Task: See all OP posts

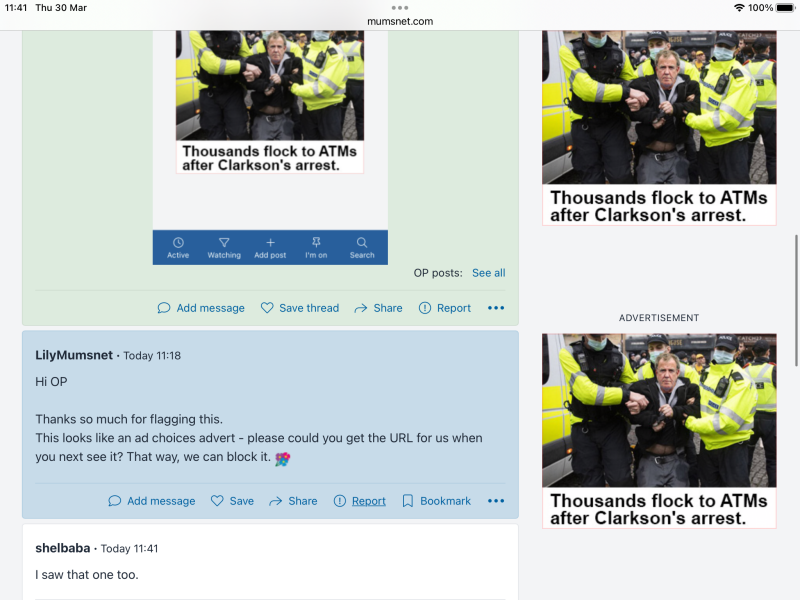Action: click(489, 273)
